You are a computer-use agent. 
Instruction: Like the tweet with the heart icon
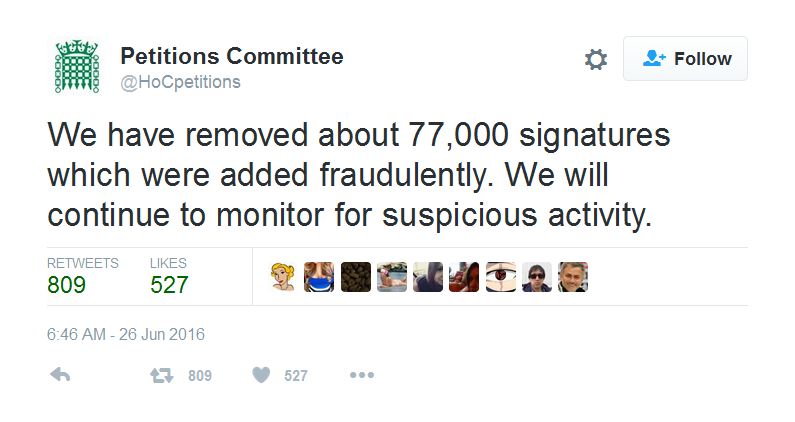[261, 375]
